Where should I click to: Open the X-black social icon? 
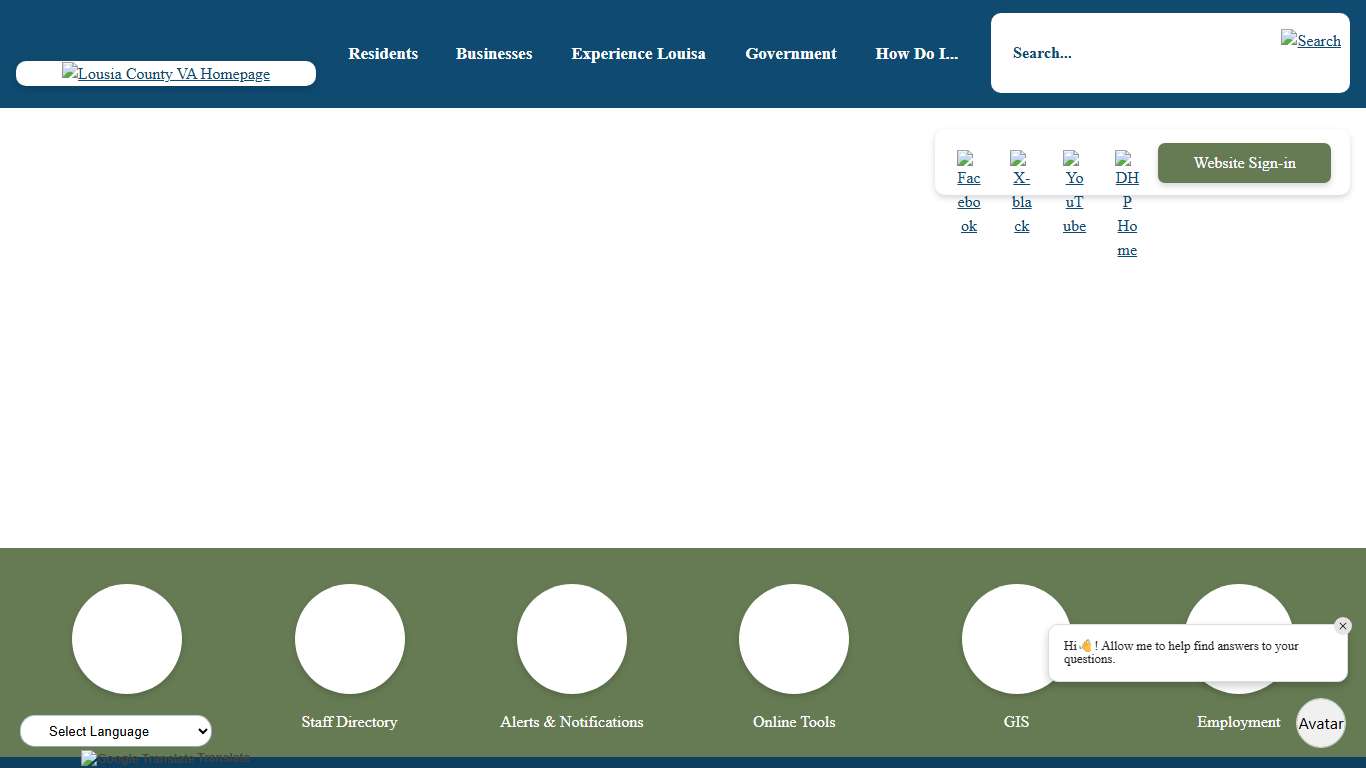pyautogui.click(x=1021, y=192)
